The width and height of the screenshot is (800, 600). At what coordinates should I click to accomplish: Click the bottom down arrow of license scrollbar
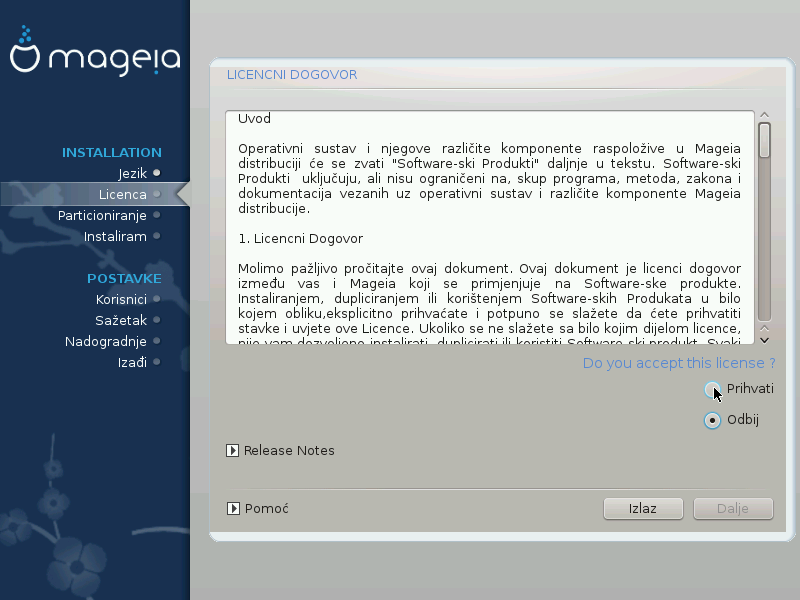point(764,340)
